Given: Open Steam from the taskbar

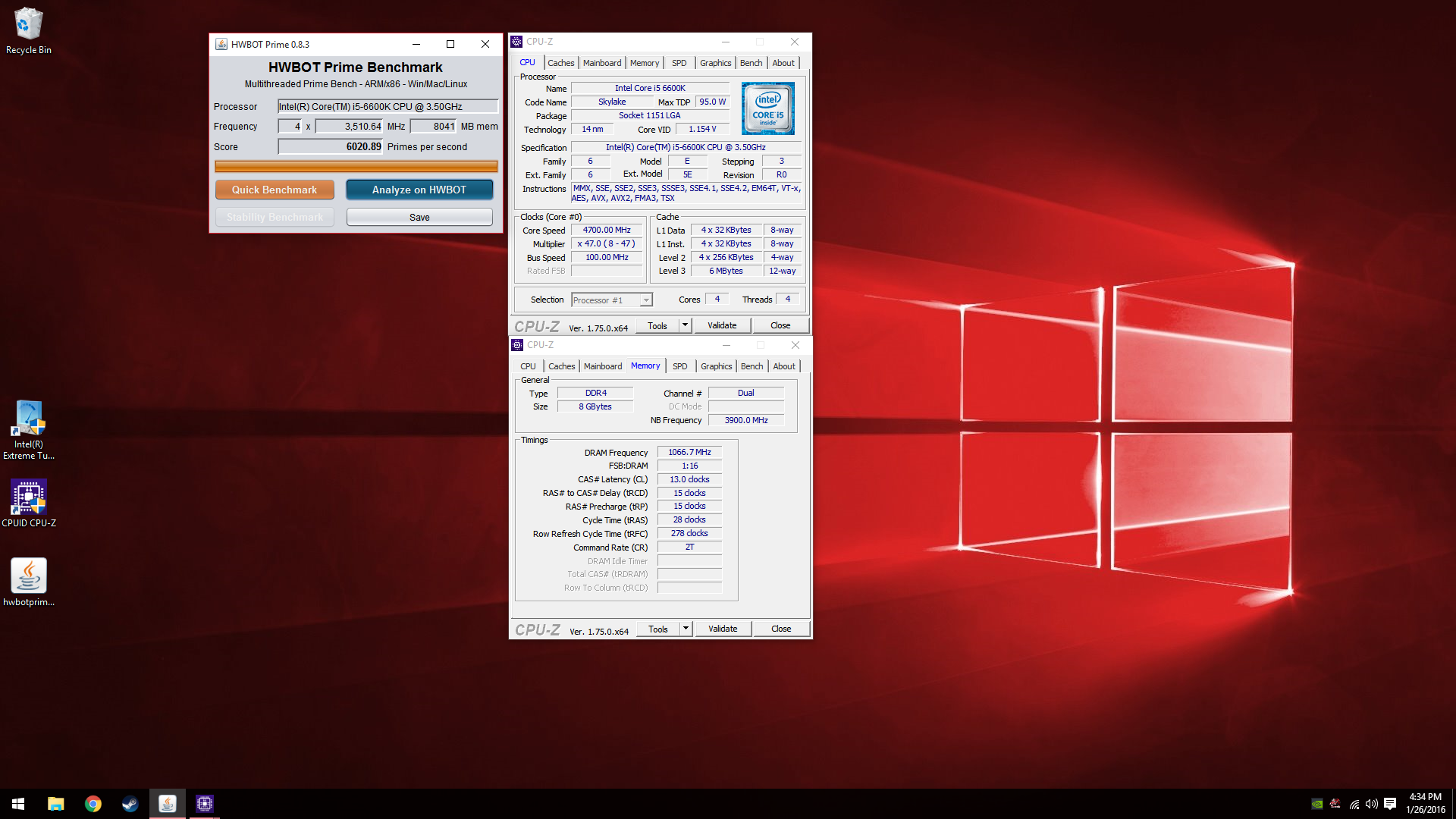Looking at the screenshot, I should pos(130,804).
